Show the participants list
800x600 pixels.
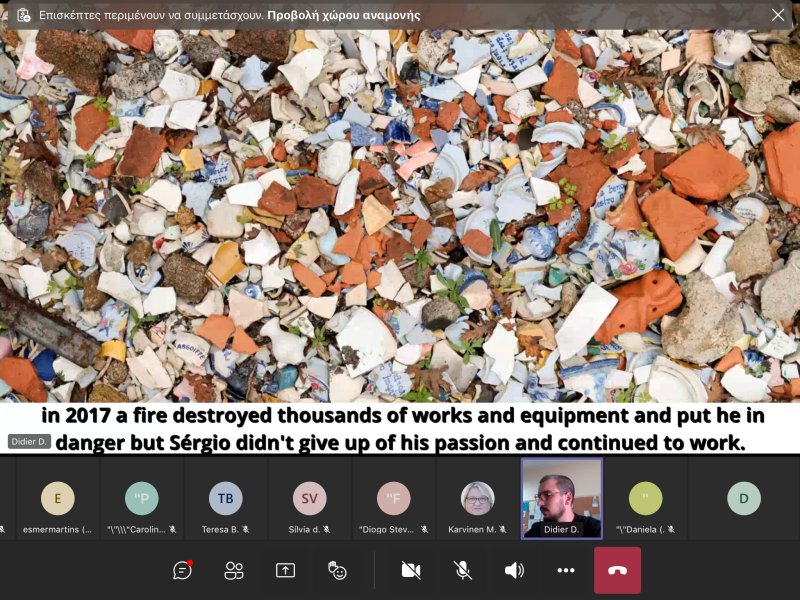[234, 570]
